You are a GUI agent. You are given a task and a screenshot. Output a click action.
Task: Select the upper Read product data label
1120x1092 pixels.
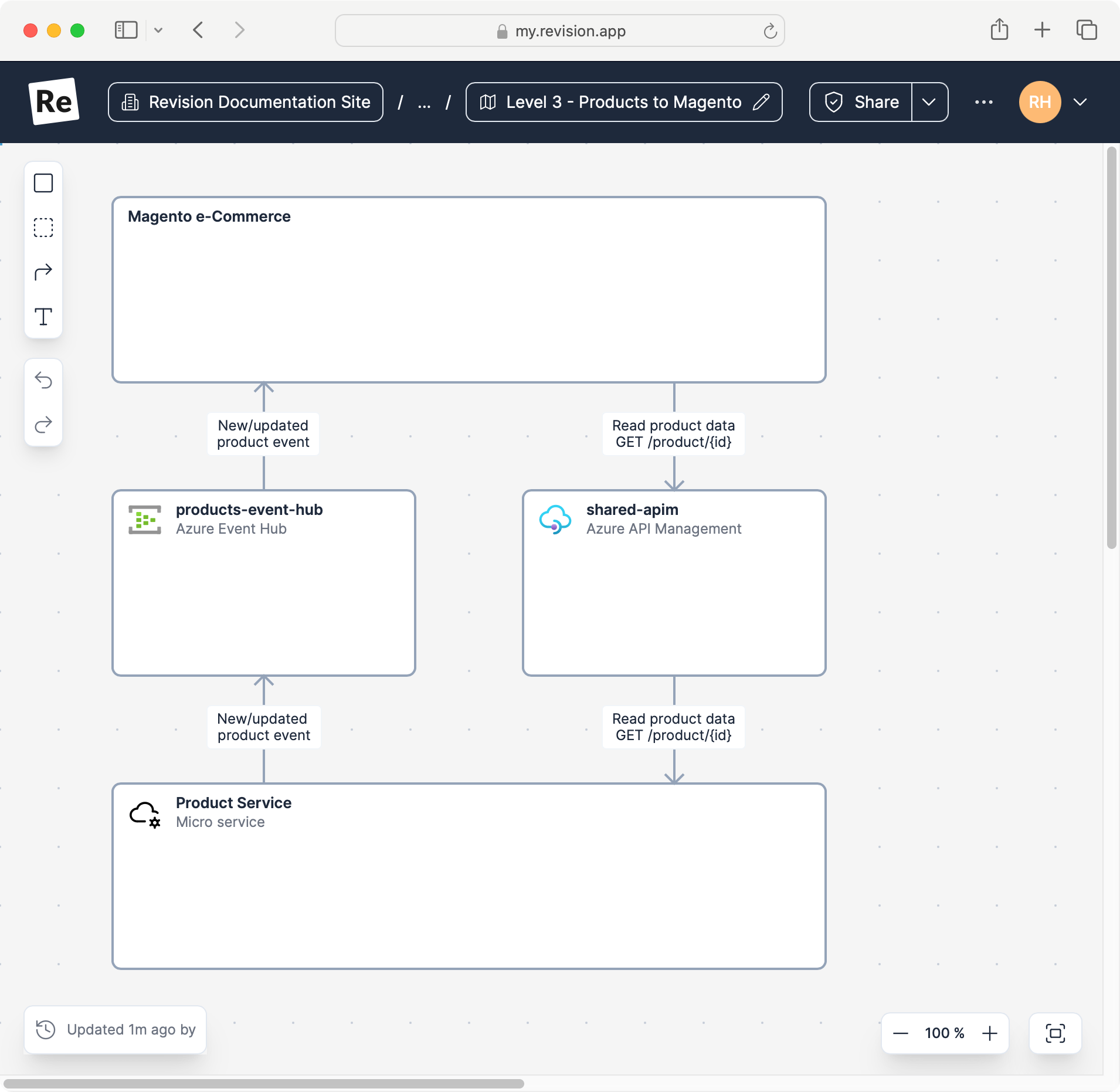(x=674, y=433)
